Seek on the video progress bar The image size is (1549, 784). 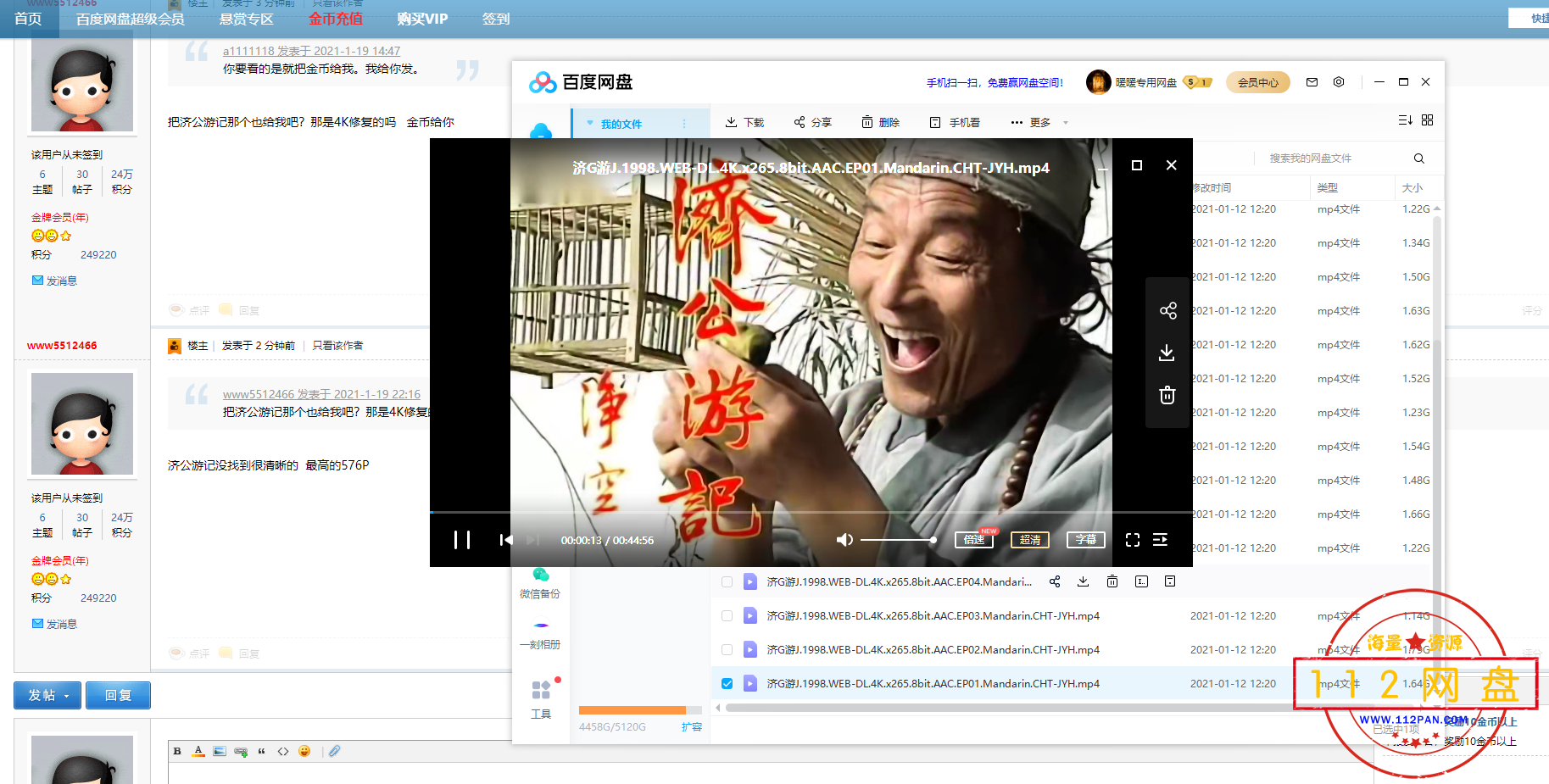tap(811, 512)
